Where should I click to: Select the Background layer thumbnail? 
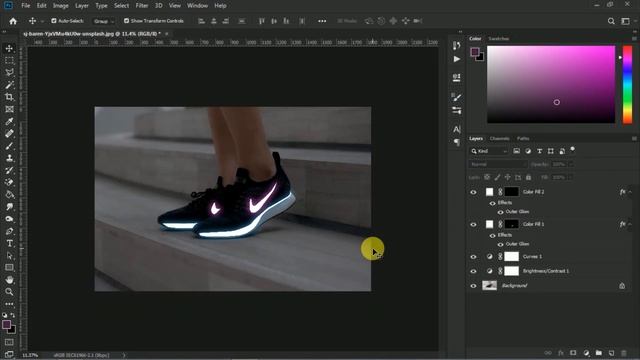click(x=489, y=286)
